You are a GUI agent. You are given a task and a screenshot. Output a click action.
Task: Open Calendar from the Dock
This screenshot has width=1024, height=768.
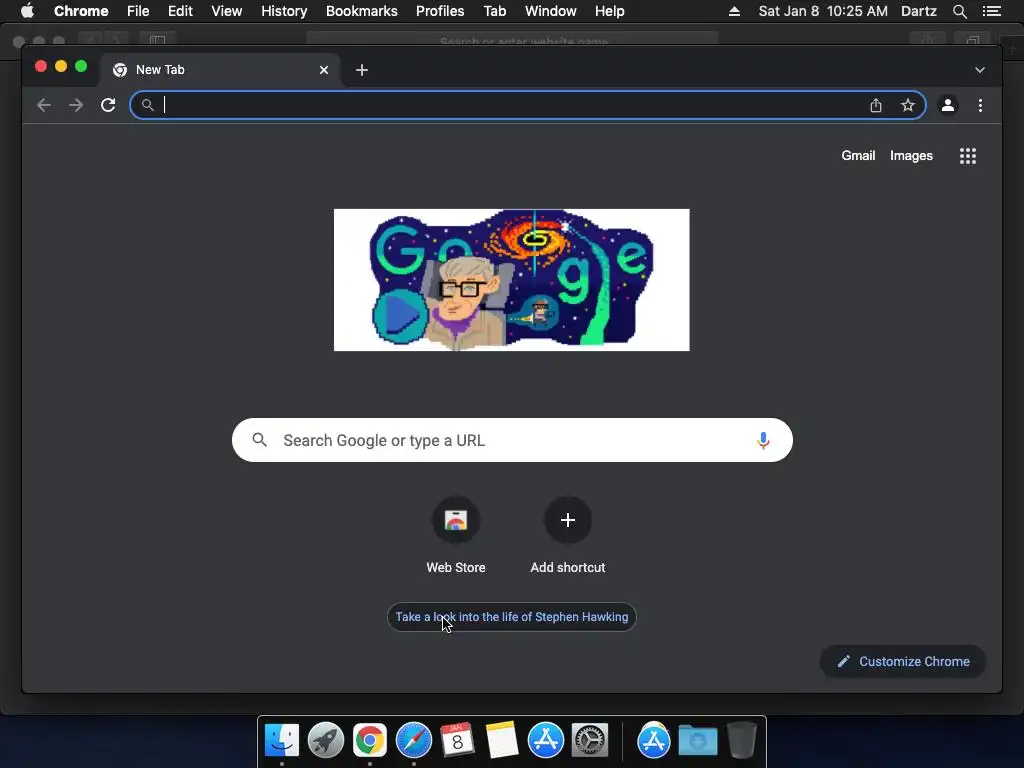(457, 741)
